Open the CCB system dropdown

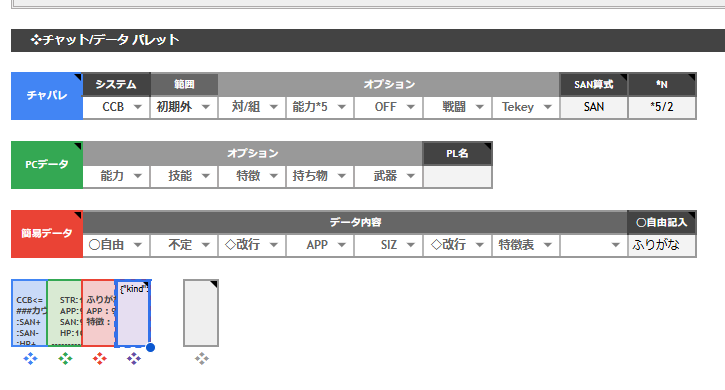click(x=138, y=107)
